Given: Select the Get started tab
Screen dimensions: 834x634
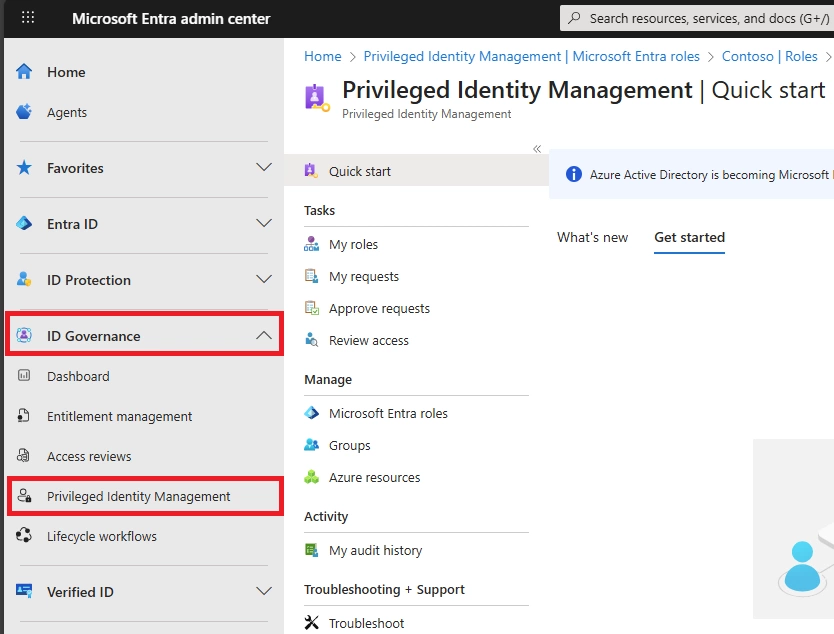Looking at the screenshot, I should pyautogui.click(x=689, y=237).
